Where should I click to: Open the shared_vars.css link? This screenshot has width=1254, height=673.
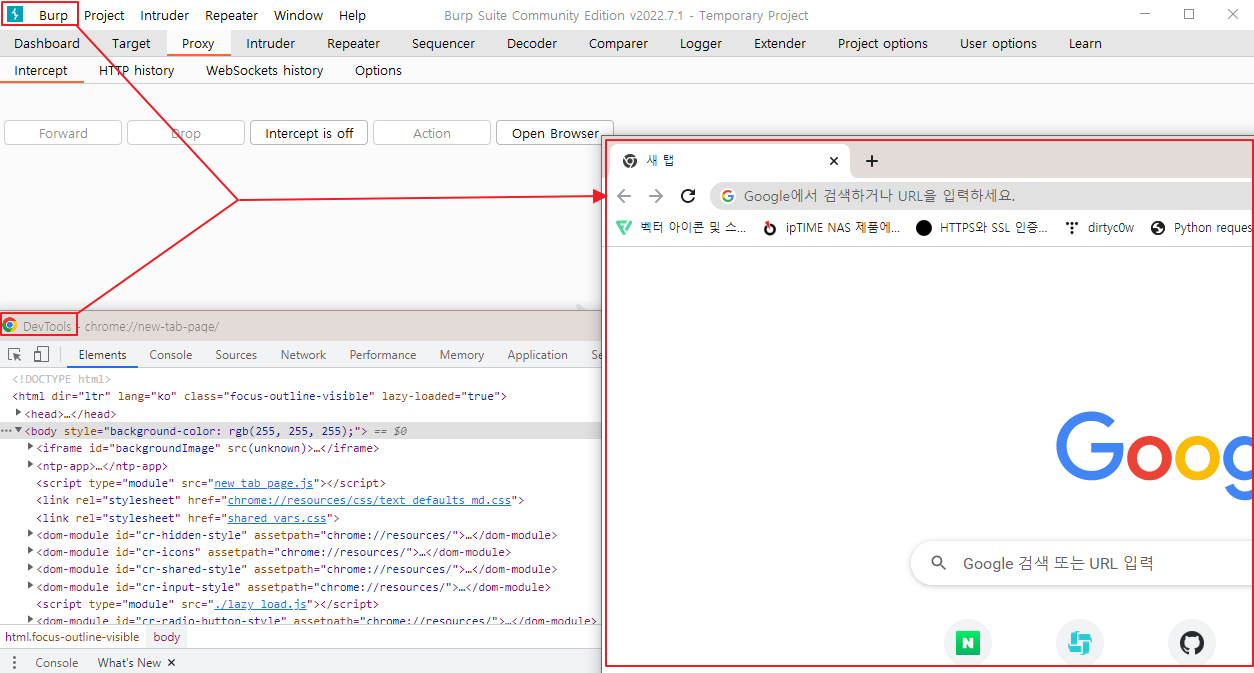277,518
